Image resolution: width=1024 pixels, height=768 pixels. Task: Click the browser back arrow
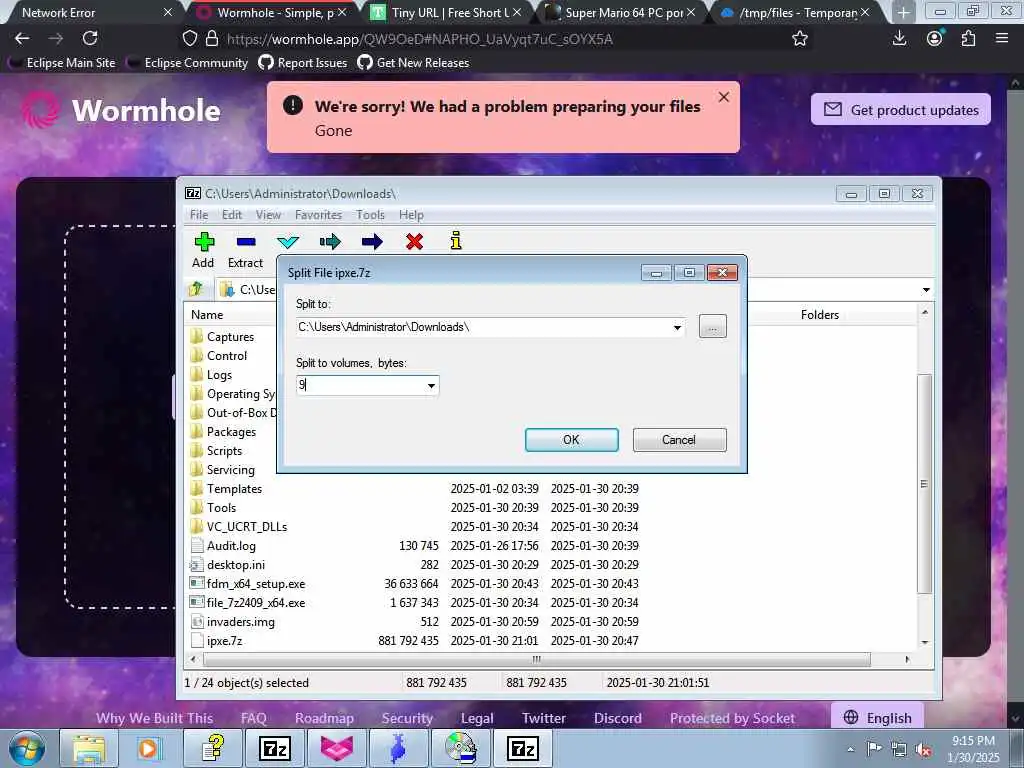pyautogui.click(x=22, y=39)
